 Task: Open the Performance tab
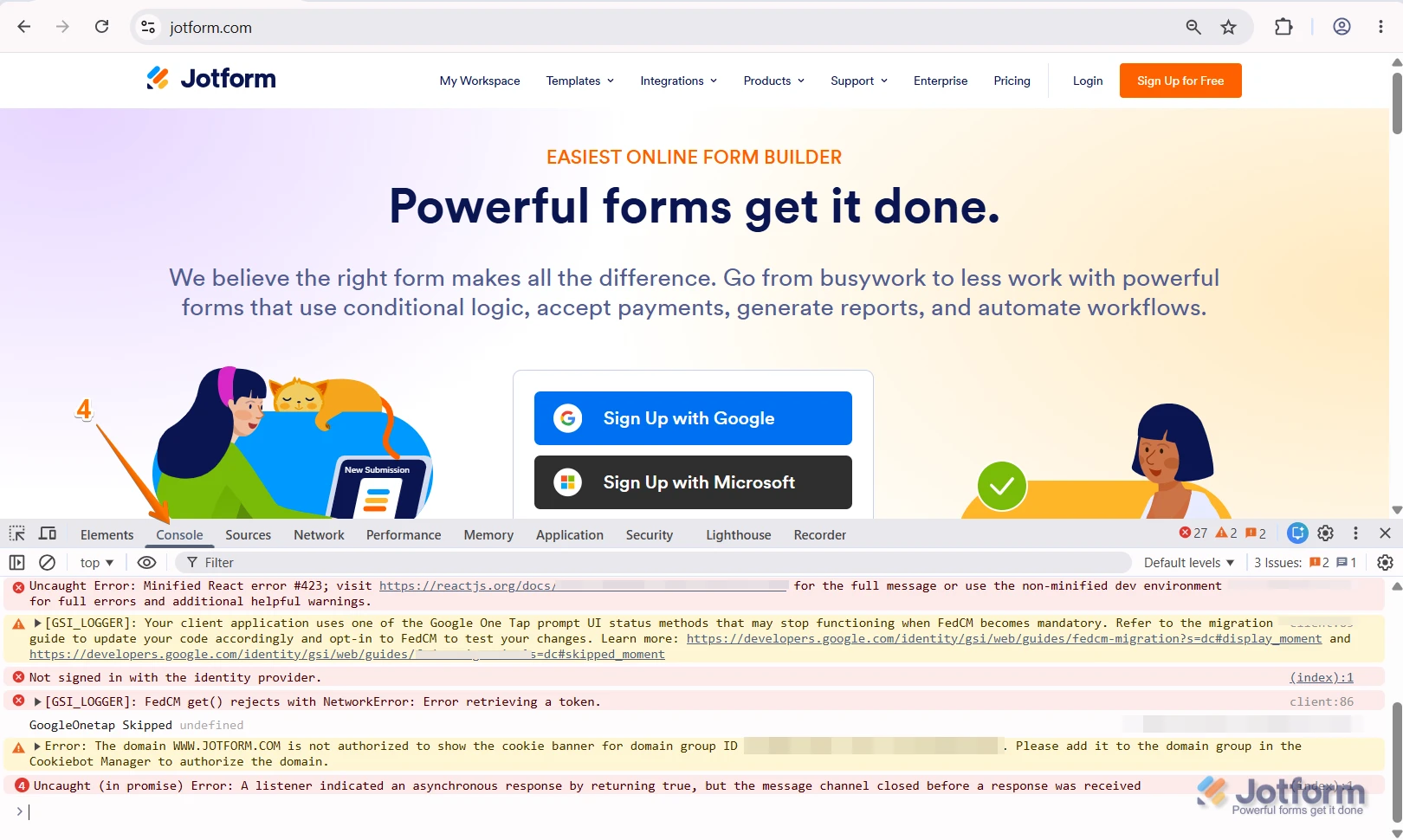coord(404,535)
